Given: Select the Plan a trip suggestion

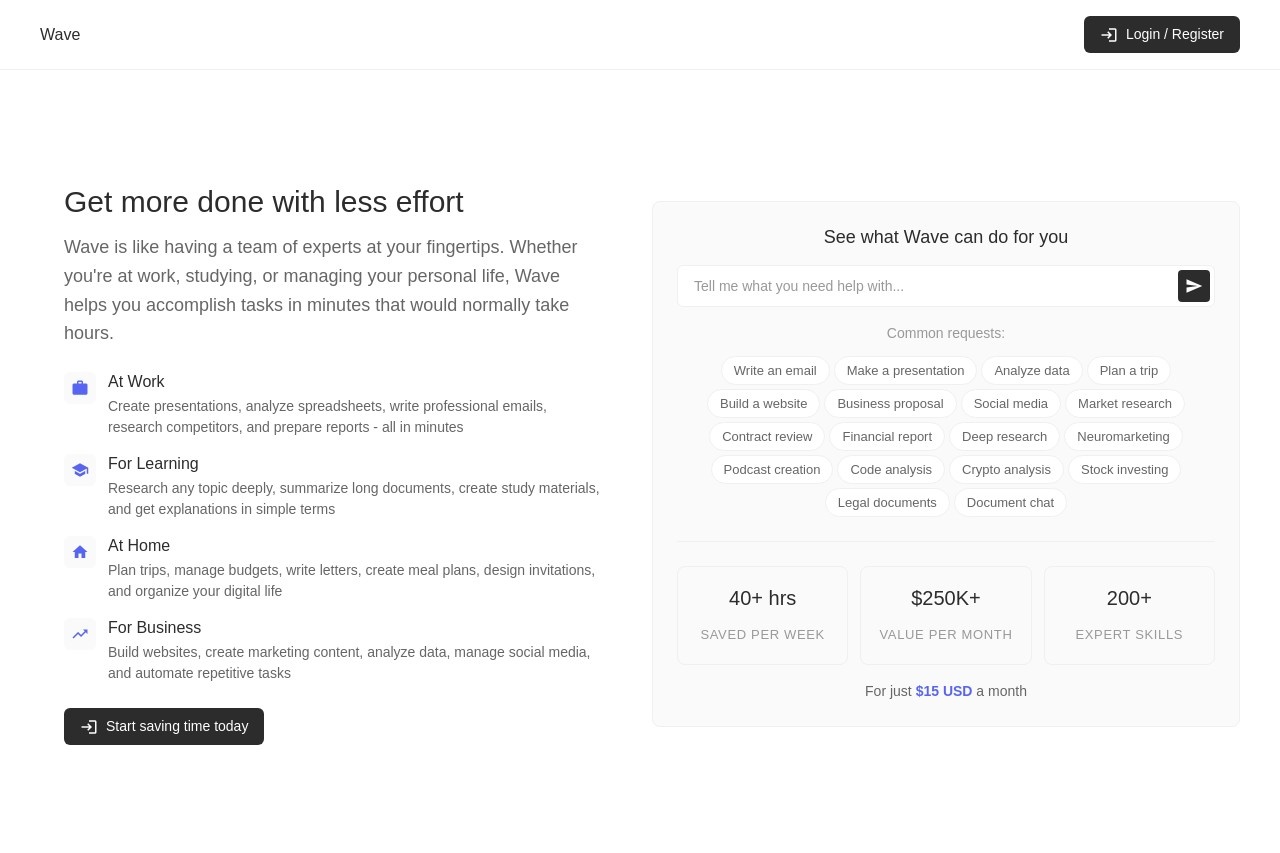Looking at the screenshot, I should coord(1129,371).
